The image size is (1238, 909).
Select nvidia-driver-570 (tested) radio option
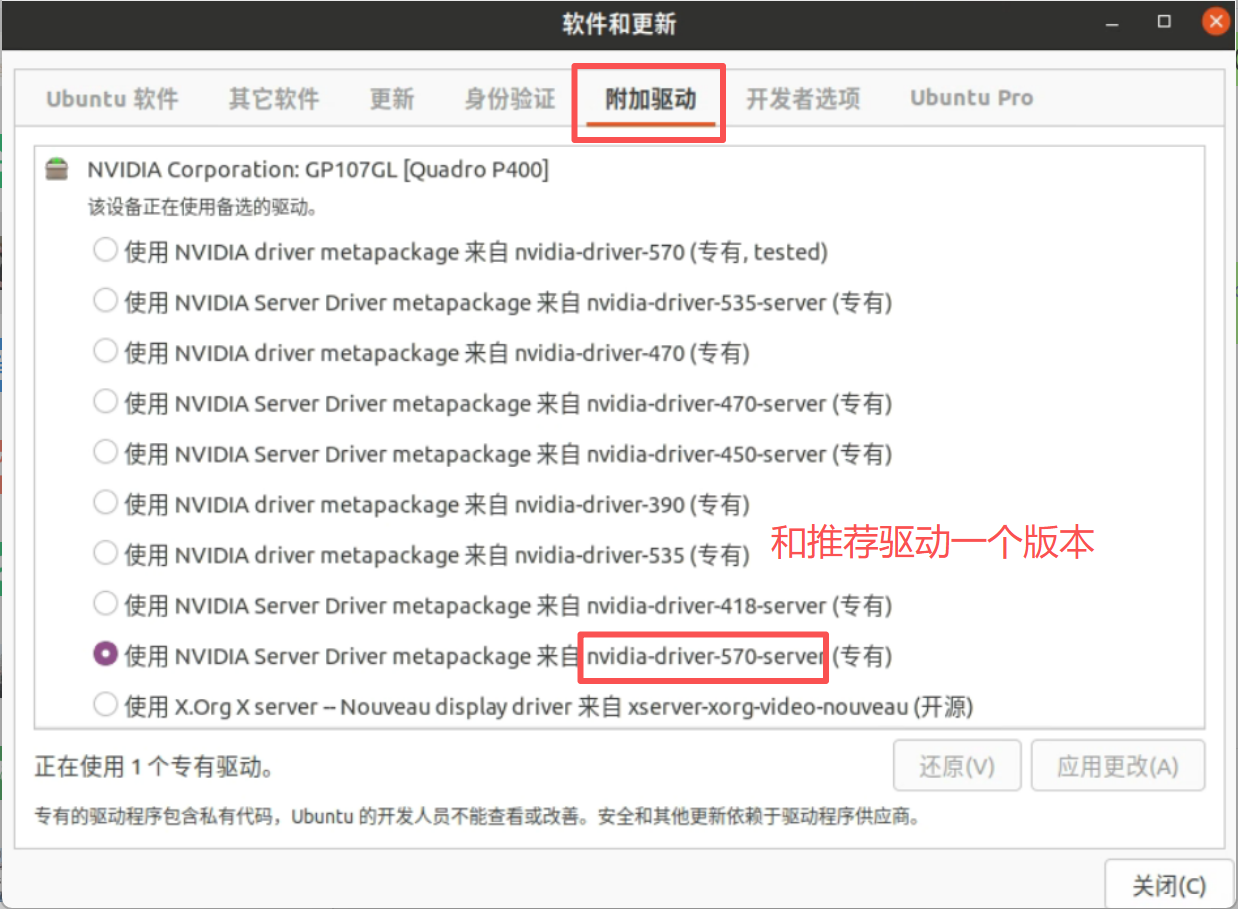point(105,250)
